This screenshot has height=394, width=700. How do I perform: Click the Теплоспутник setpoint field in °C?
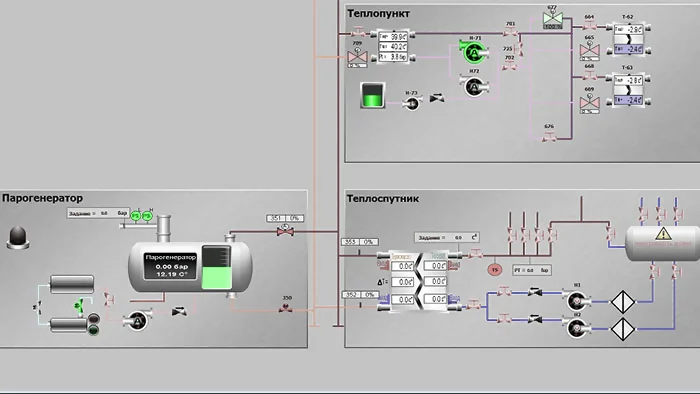[447, 237]
